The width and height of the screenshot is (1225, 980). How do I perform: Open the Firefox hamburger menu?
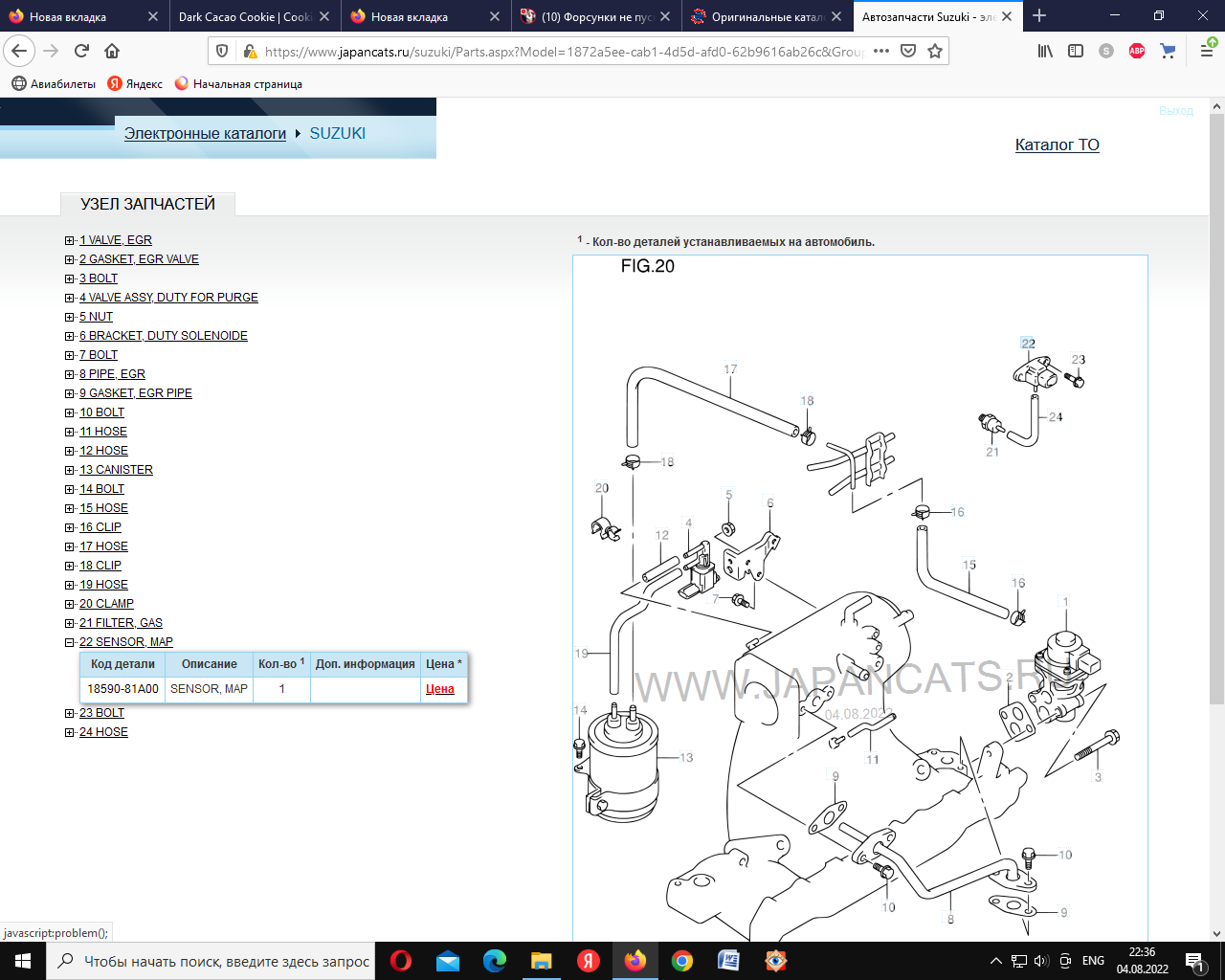click(x=1207, y=51)
